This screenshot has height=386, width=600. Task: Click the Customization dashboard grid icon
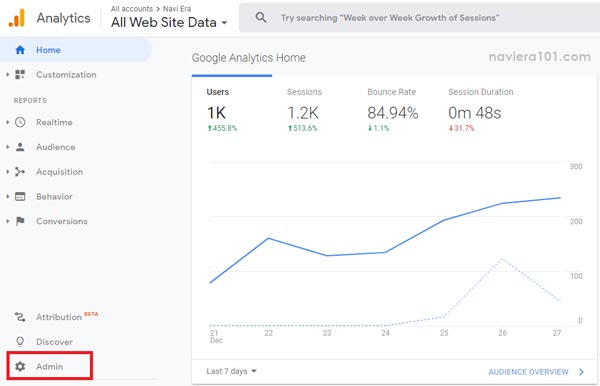click(x=20, y=75)
